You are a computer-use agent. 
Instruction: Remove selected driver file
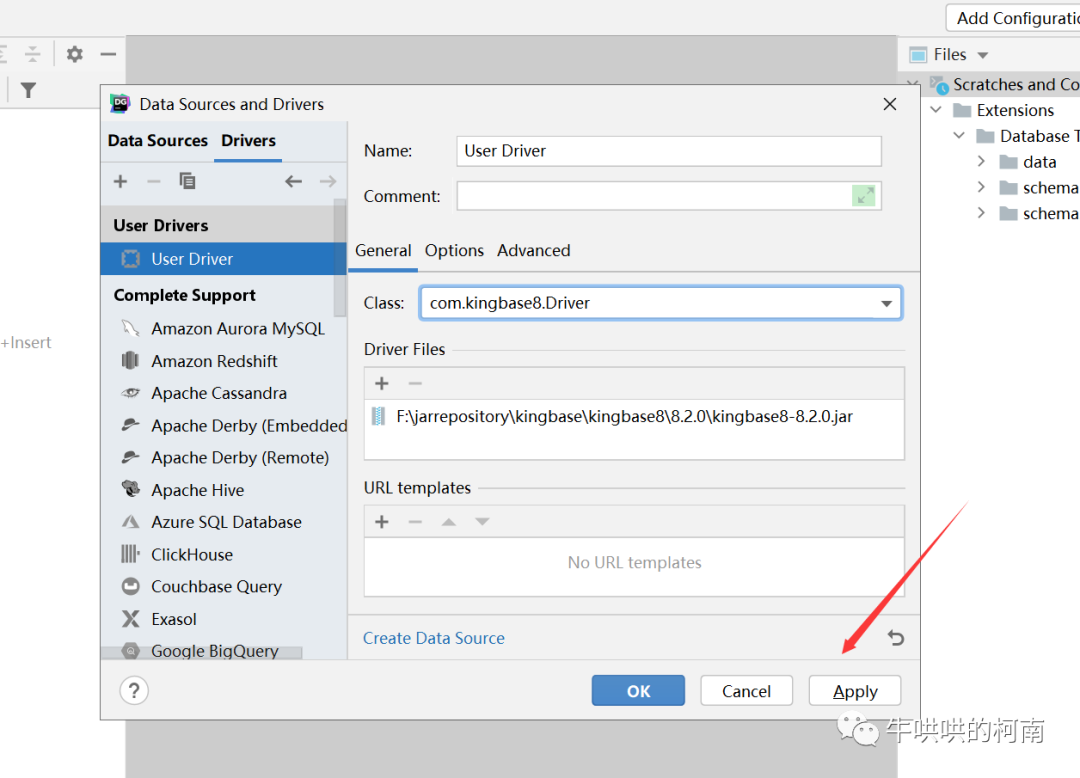415,383
